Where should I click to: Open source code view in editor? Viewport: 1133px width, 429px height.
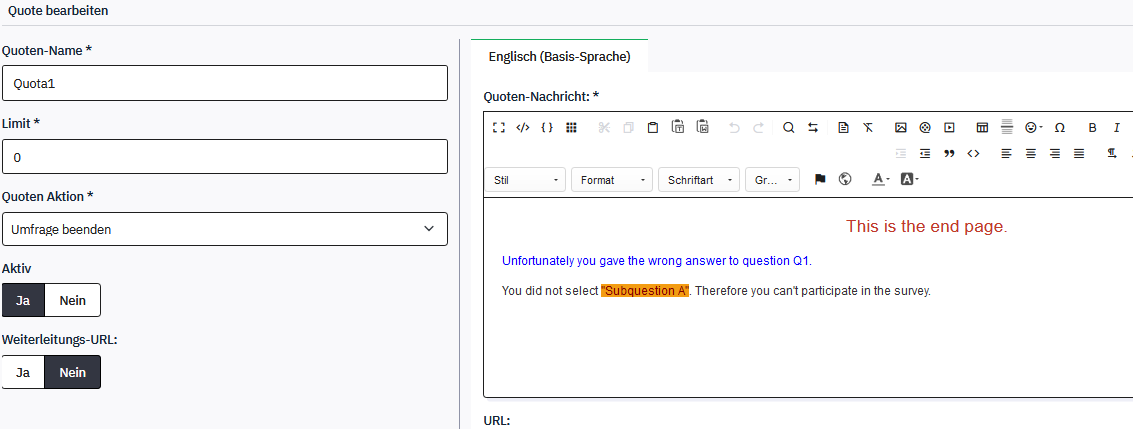[522, 127]
